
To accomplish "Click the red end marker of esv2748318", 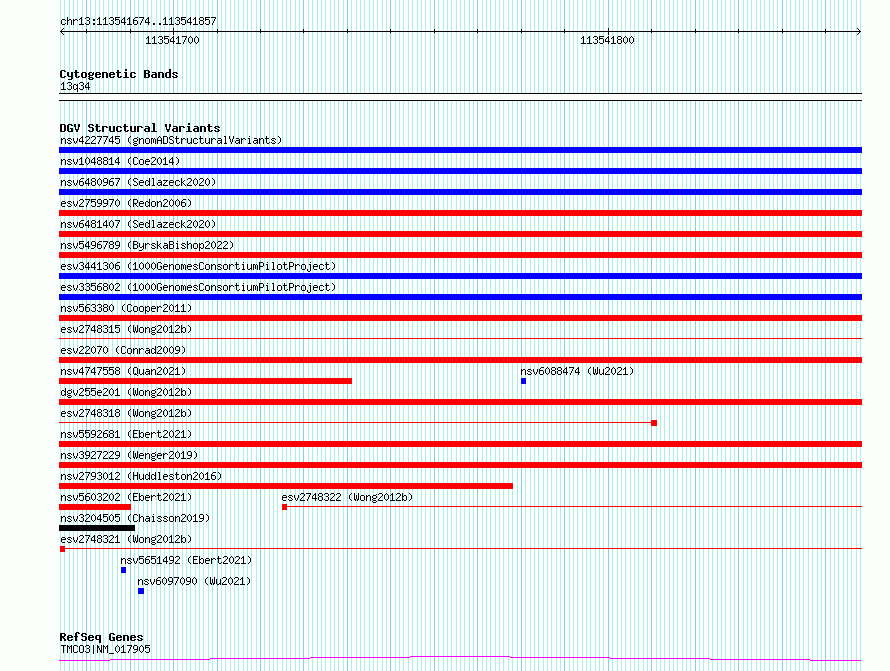I will coord(654,423).
